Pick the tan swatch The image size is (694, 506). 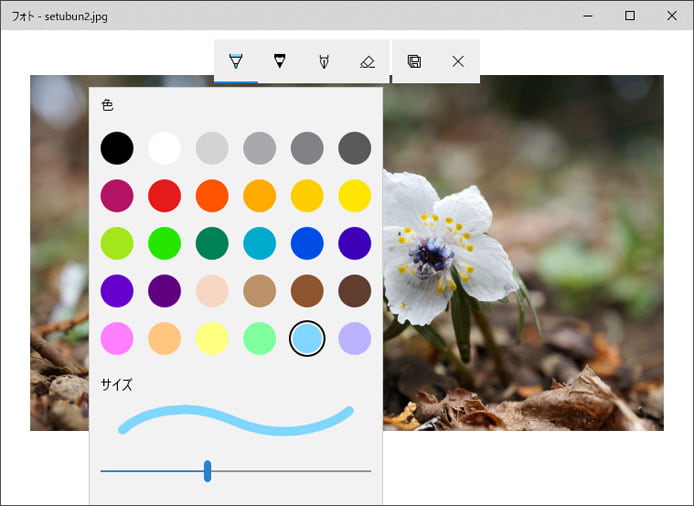click(259, 291)
